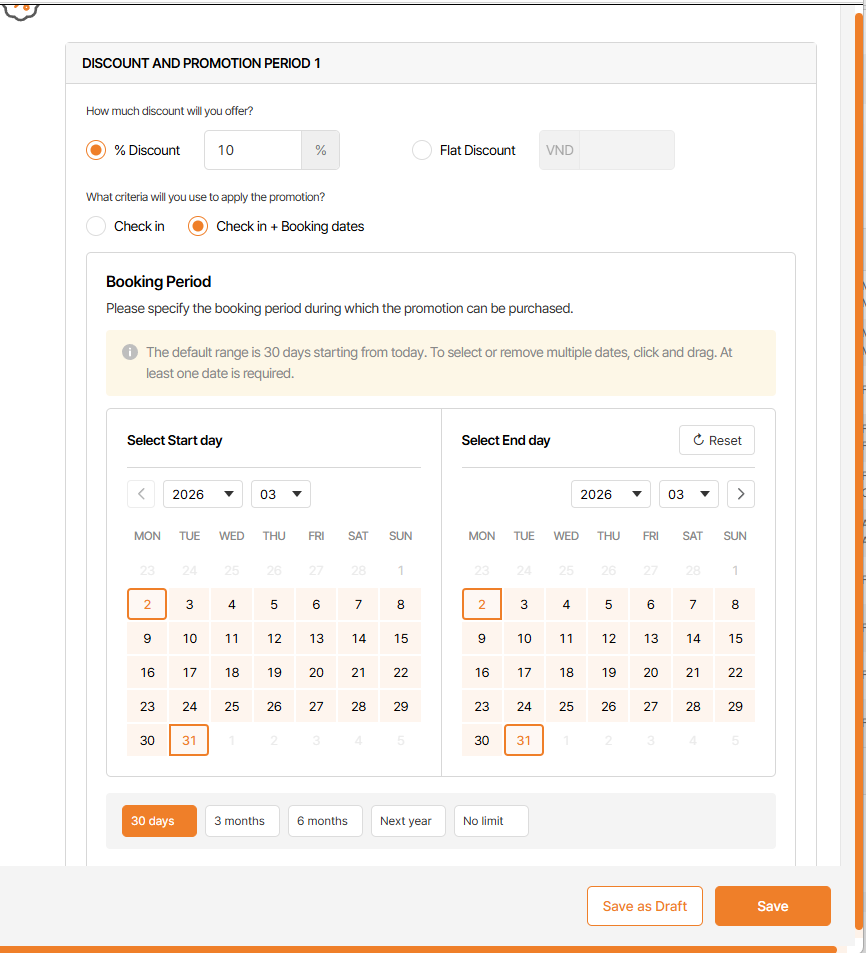Pick the No limit preset range
The image size is (866, 953).
(x=491, y=821)
